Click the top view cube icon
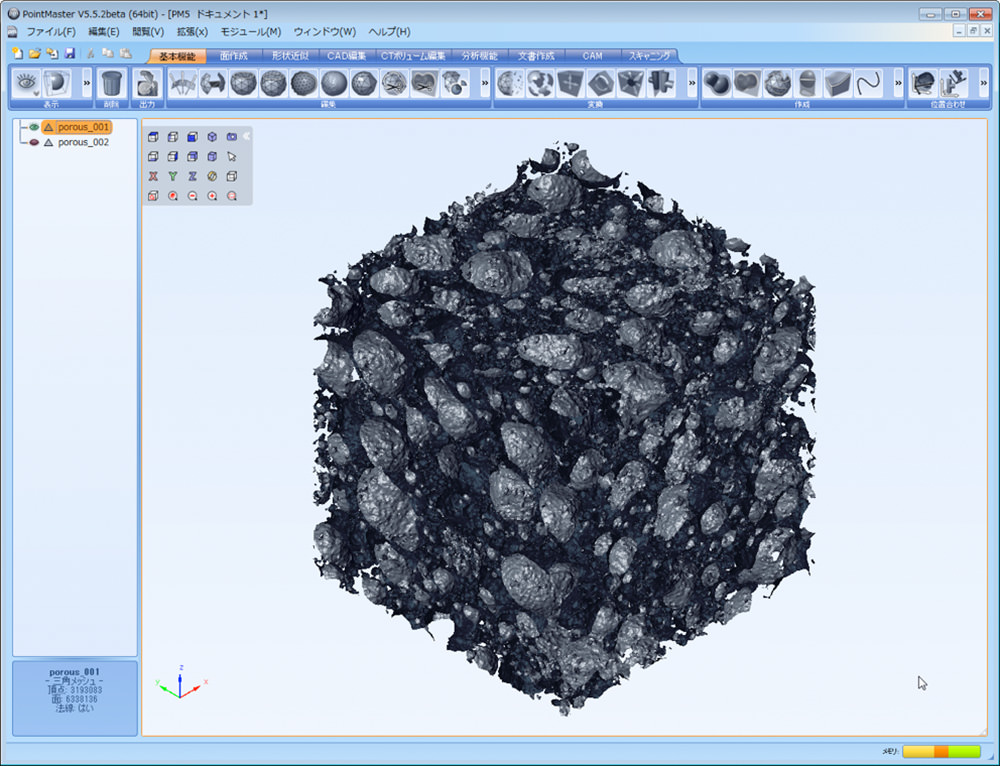This screenshot has height=766, width=1000. coord(153,136)
